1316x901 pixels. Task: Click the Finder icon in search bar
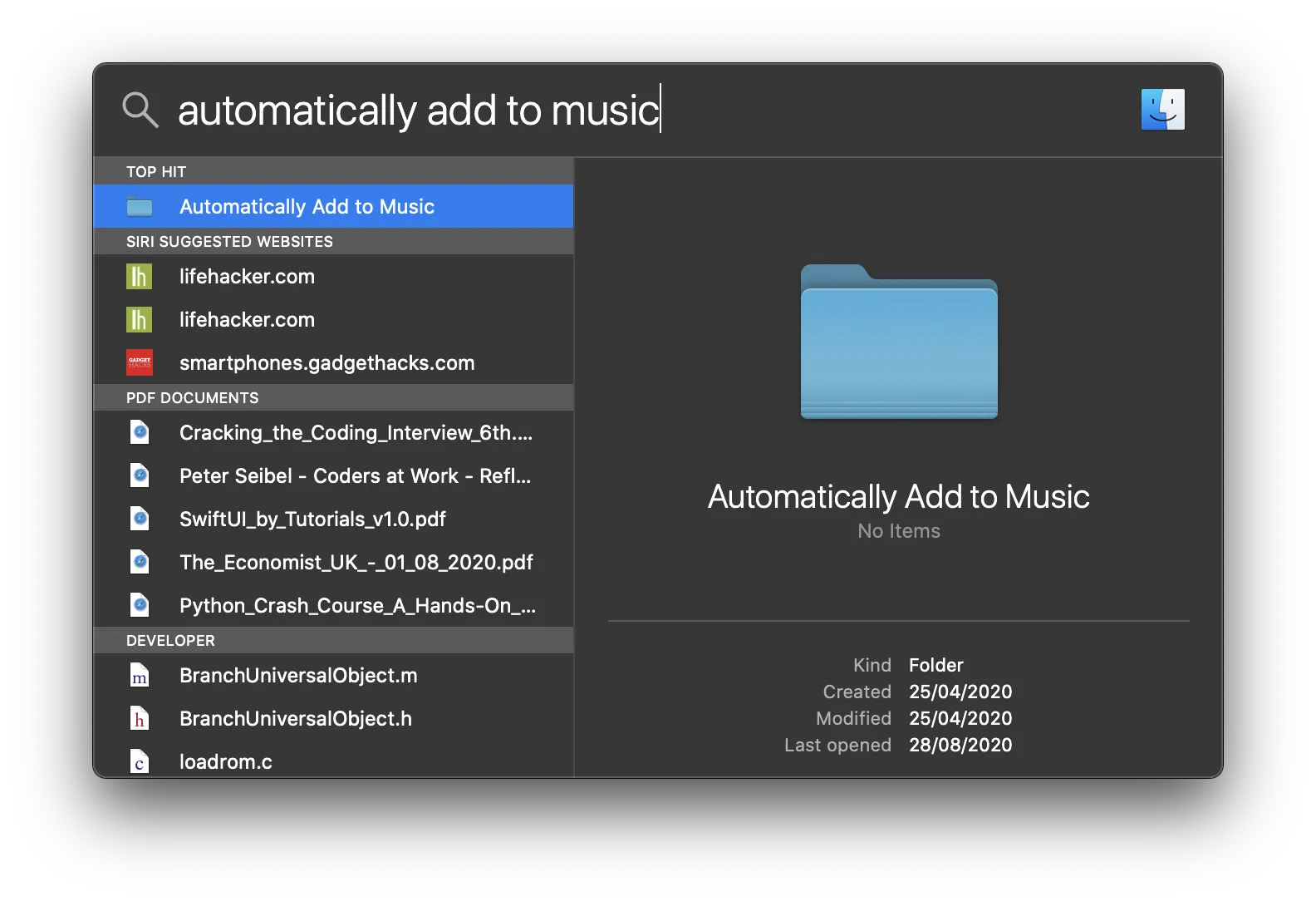coord(1162,110)
